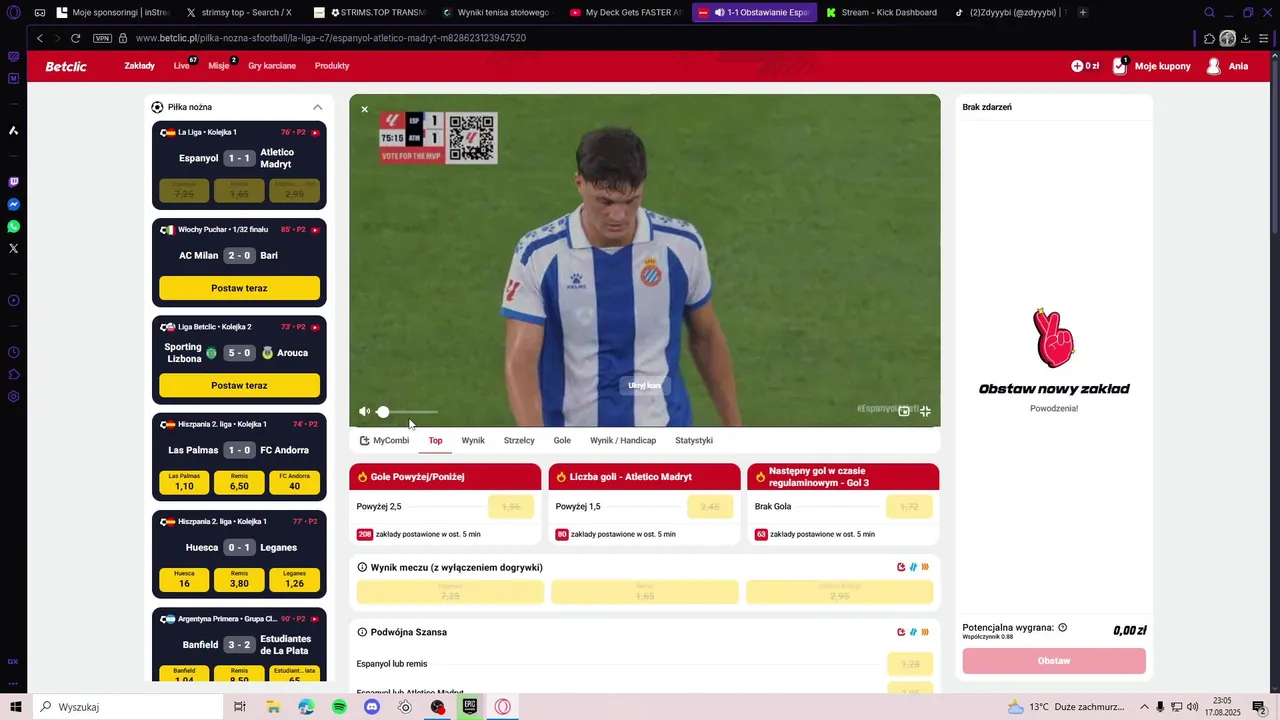Open the browser extensions cube icon

1209,38
